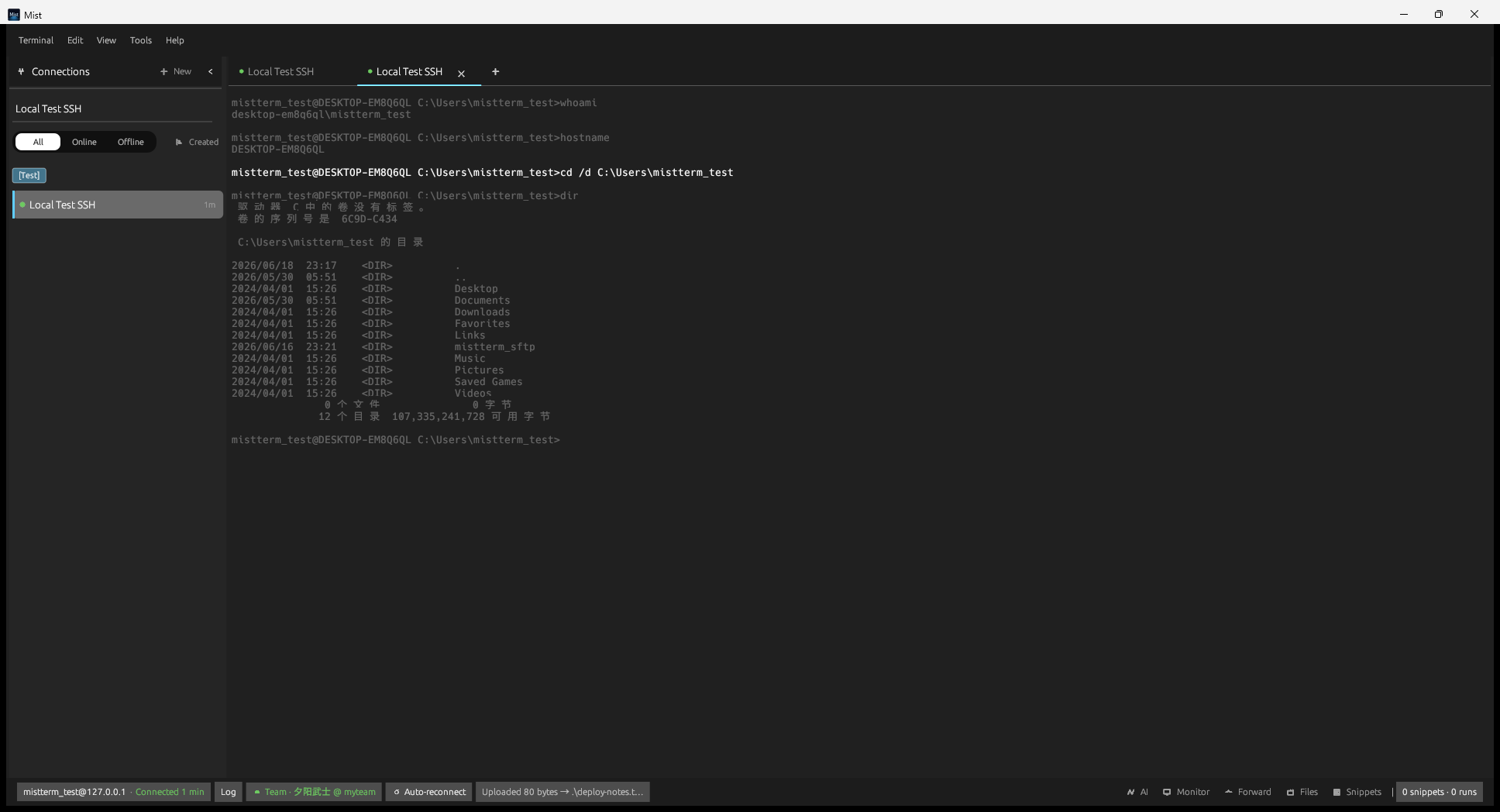Open the Monitor panel
This screenshot has height=812, width=1500.
[1186, 792]
